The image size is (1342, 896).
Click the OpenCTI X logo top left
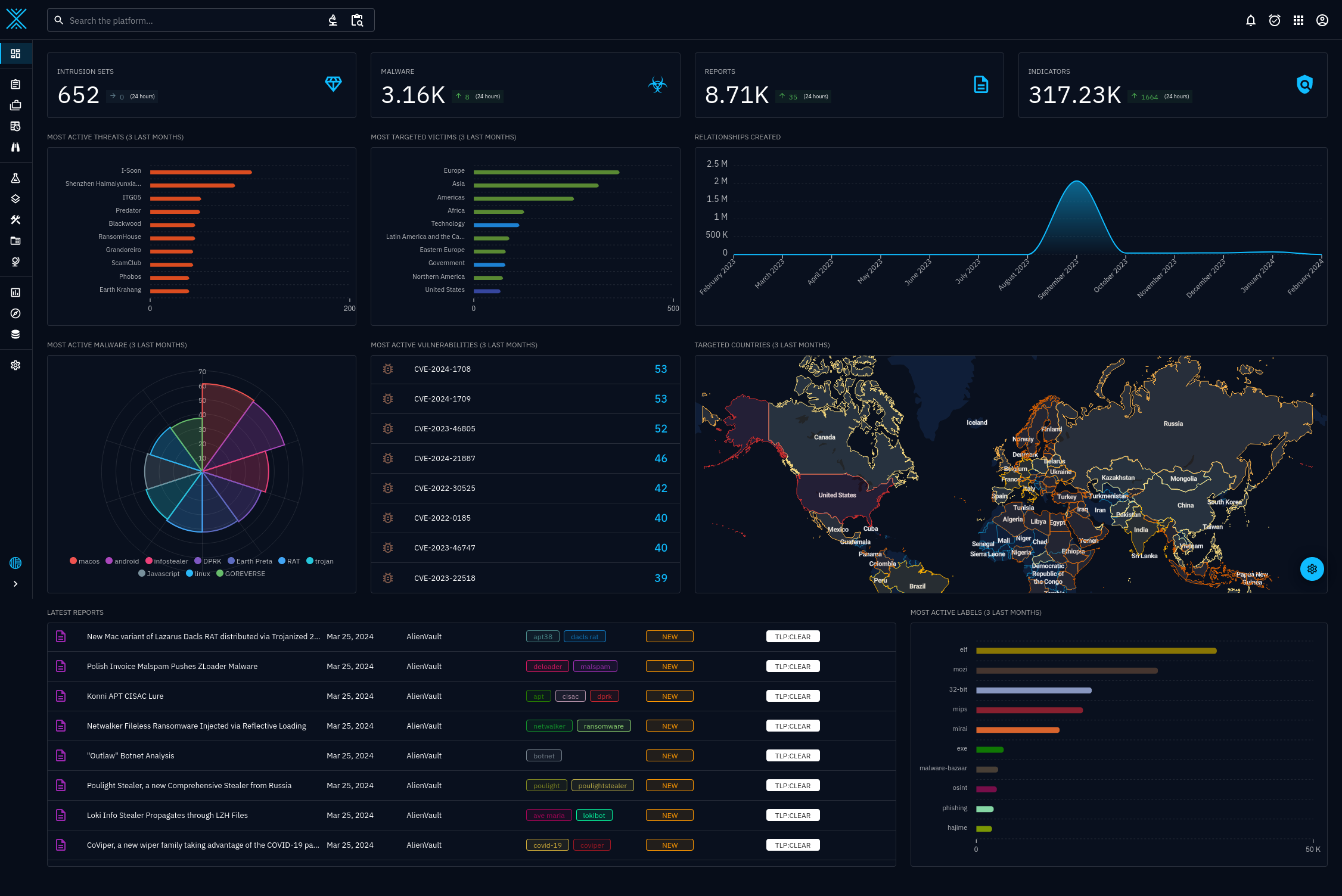[16, 19]
